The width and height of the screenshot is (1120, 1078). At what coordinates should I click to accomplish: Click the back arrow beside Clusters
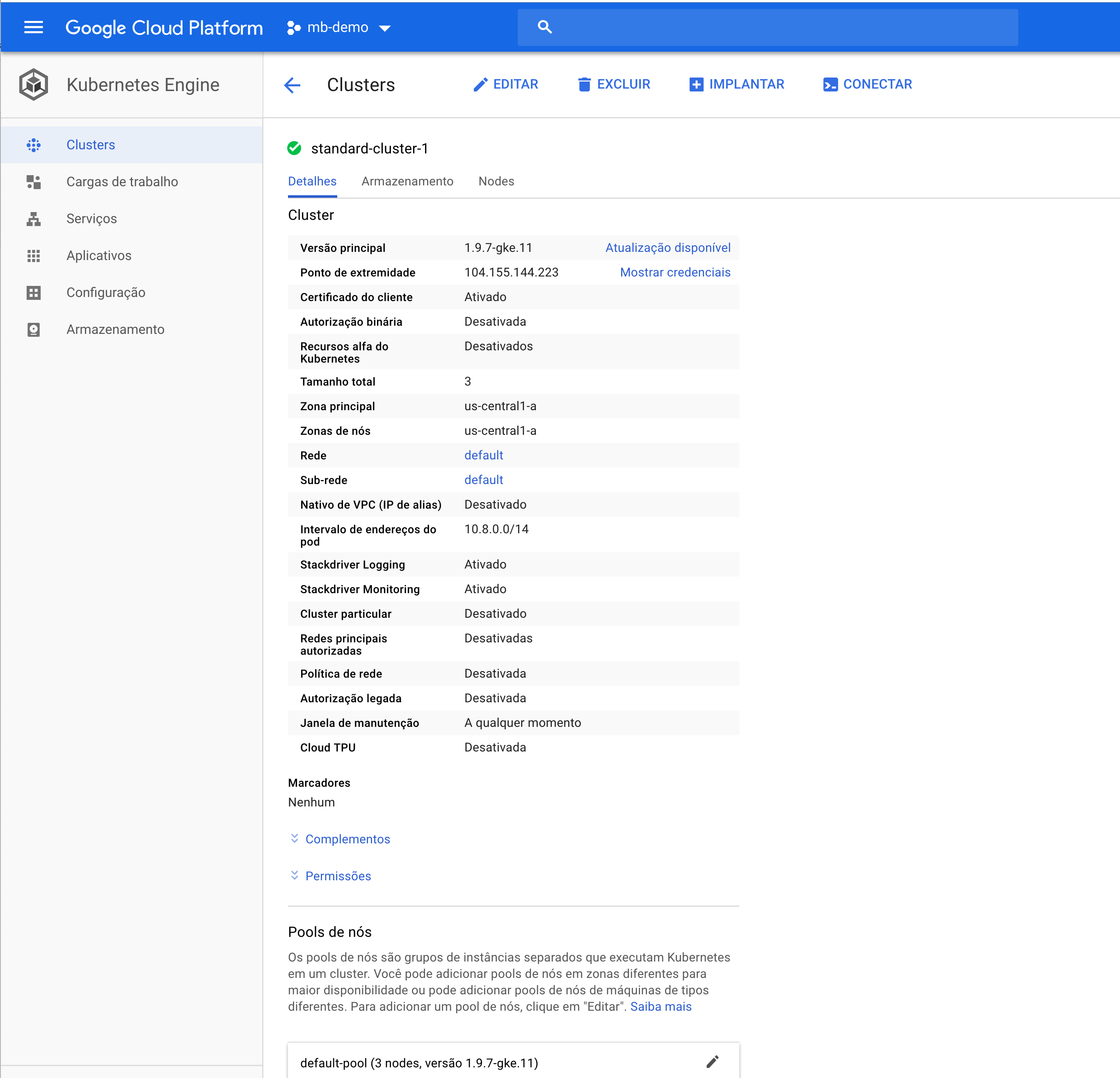coord(293,85)
